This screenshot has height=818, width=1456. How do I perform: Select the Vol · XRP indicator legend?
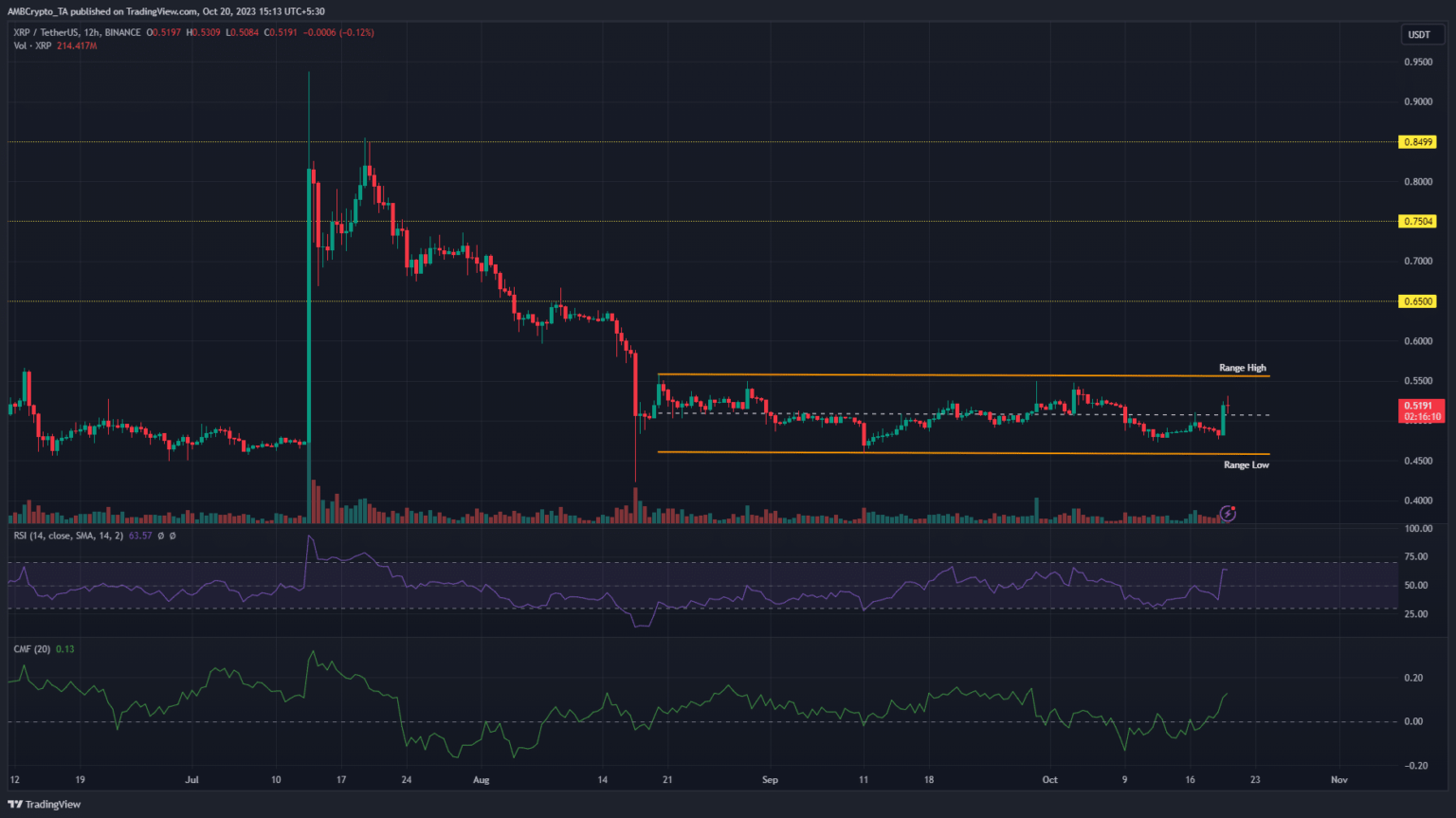click(x=33, y=45)
